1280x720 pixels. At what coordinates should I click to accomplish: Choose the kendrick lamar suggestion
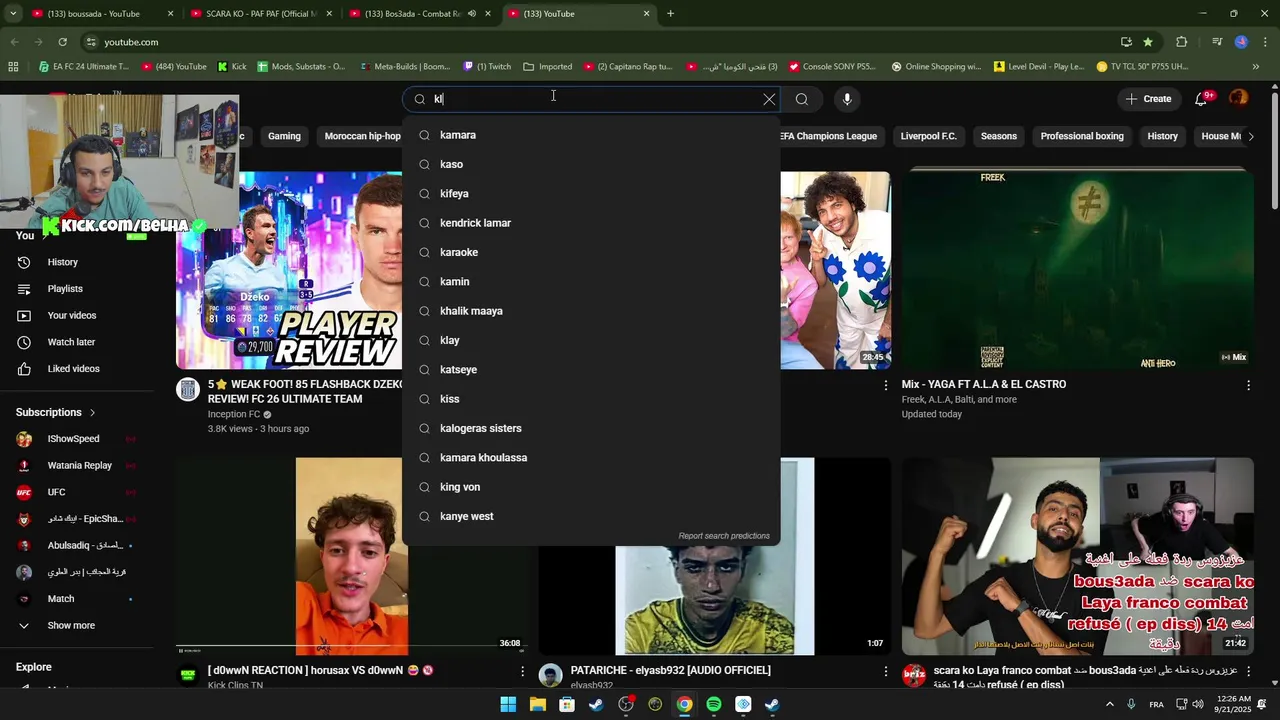[591, 223]
